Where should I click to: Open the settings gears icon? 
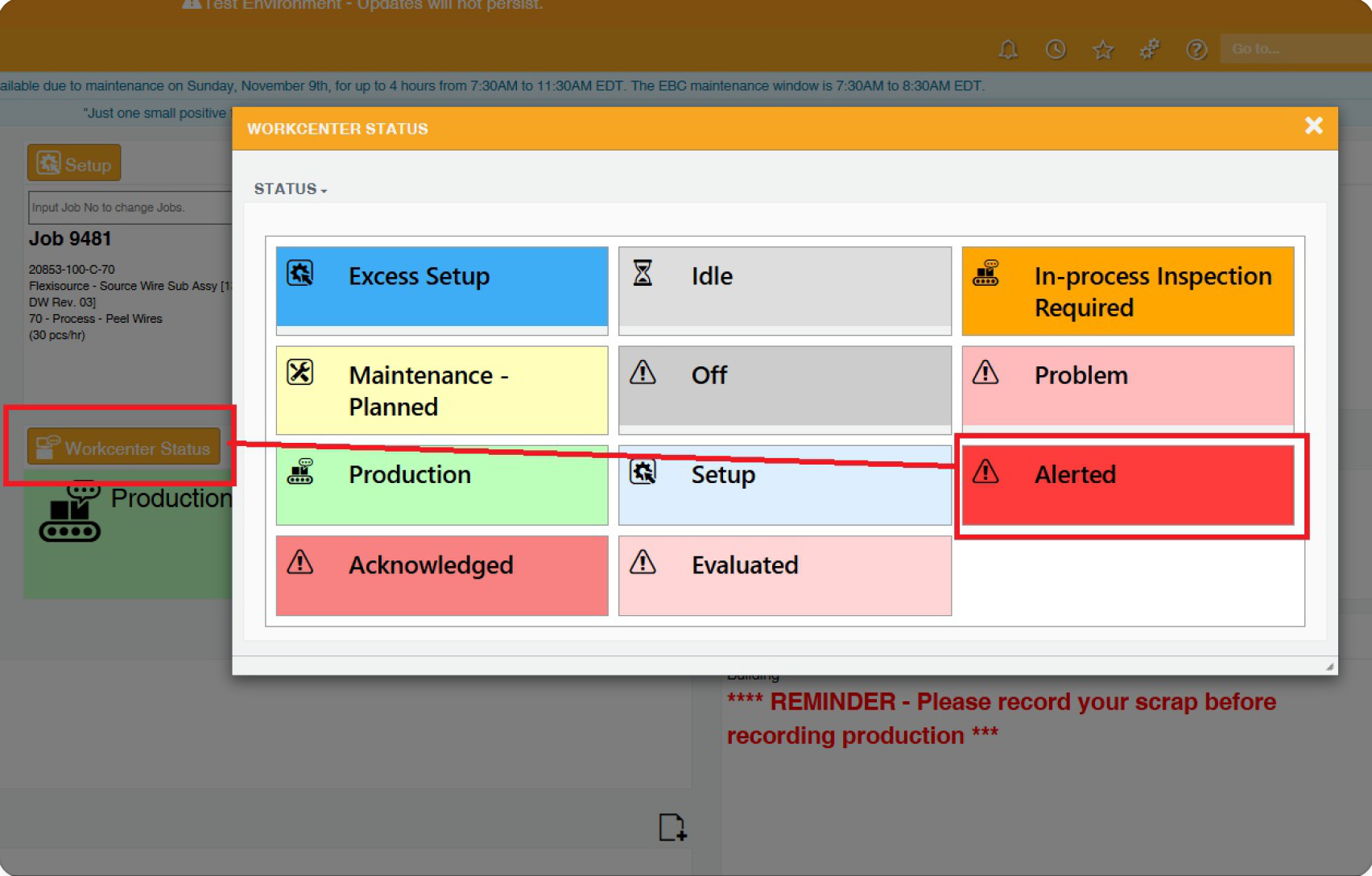[x=1149, y=50]
